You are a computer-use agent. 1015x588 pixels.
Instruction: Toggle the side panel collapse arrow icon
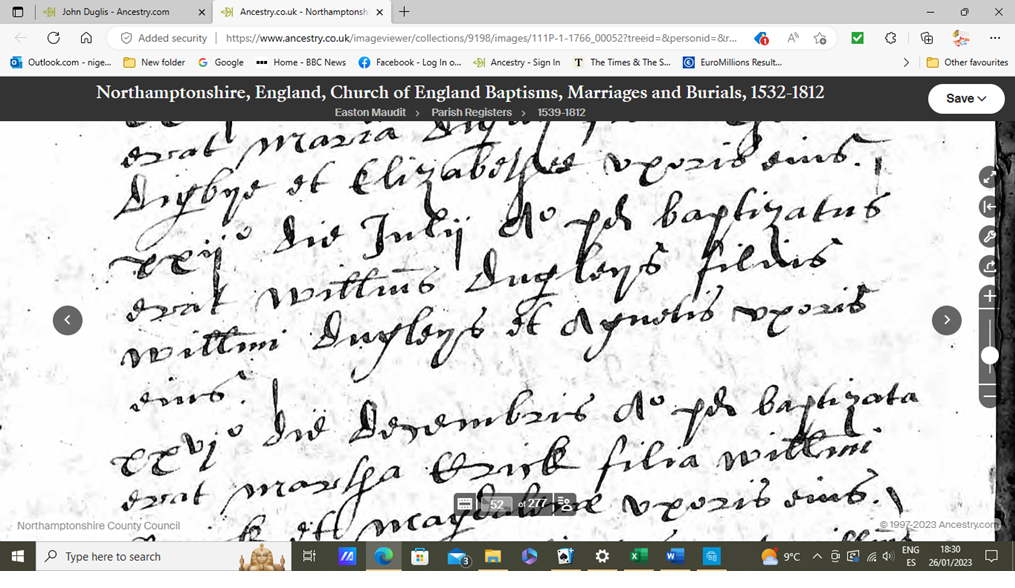(x=989, y=207)
